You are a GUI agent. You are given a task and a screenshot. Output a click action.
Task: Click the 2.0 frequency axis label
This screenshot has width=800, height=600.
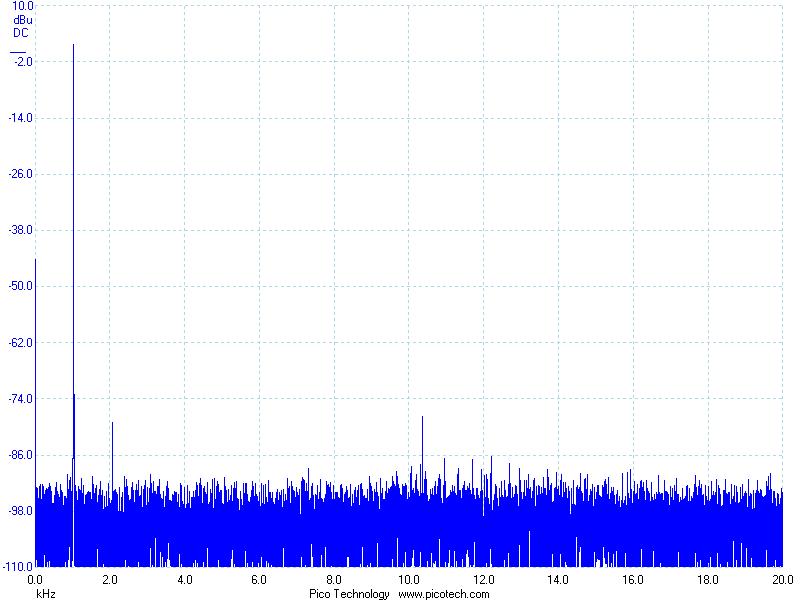coord(110,580)
